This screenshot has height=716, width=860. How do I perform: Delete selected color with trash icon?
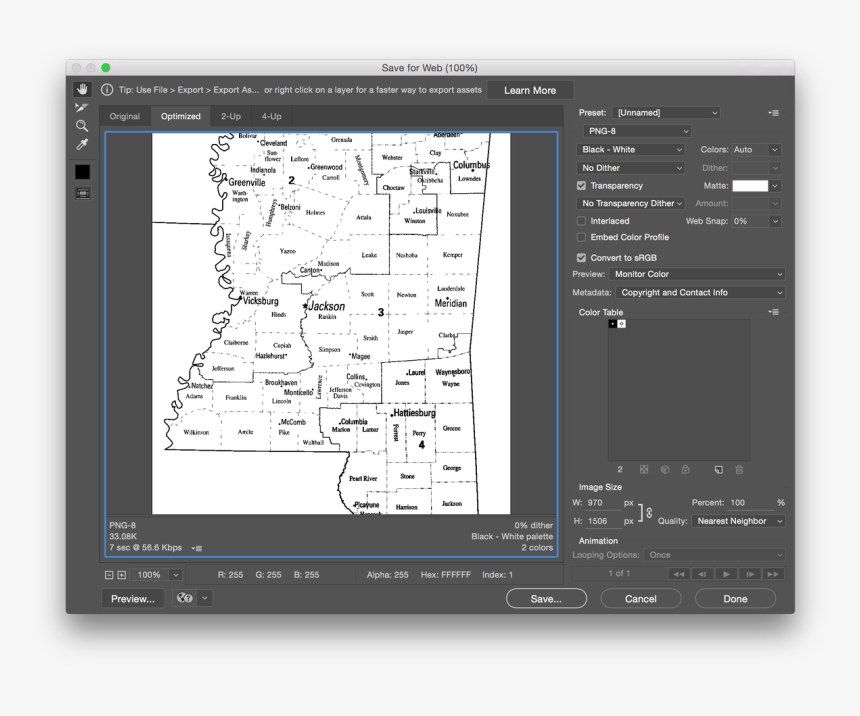pyautogui.click(x=738, y=469)
